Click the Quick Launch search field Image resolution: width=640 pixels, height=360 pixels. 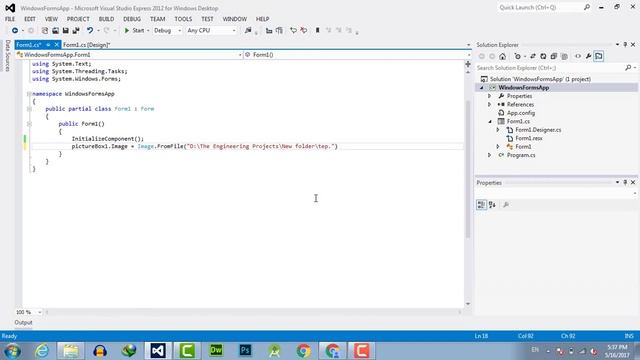click(x=544, y=7)
